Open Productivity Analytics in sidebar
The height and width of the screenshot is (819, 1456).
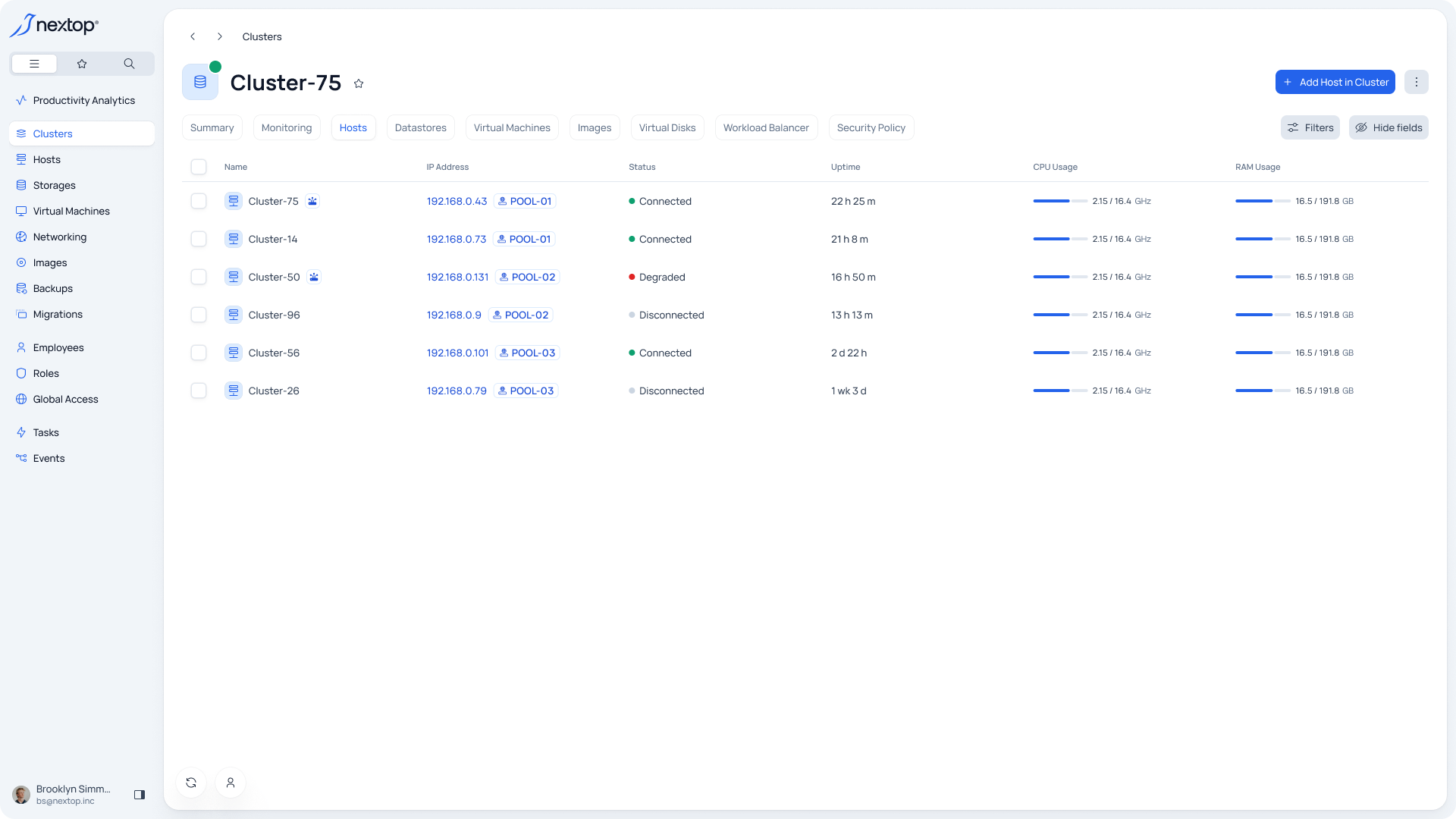coord(82,100)
